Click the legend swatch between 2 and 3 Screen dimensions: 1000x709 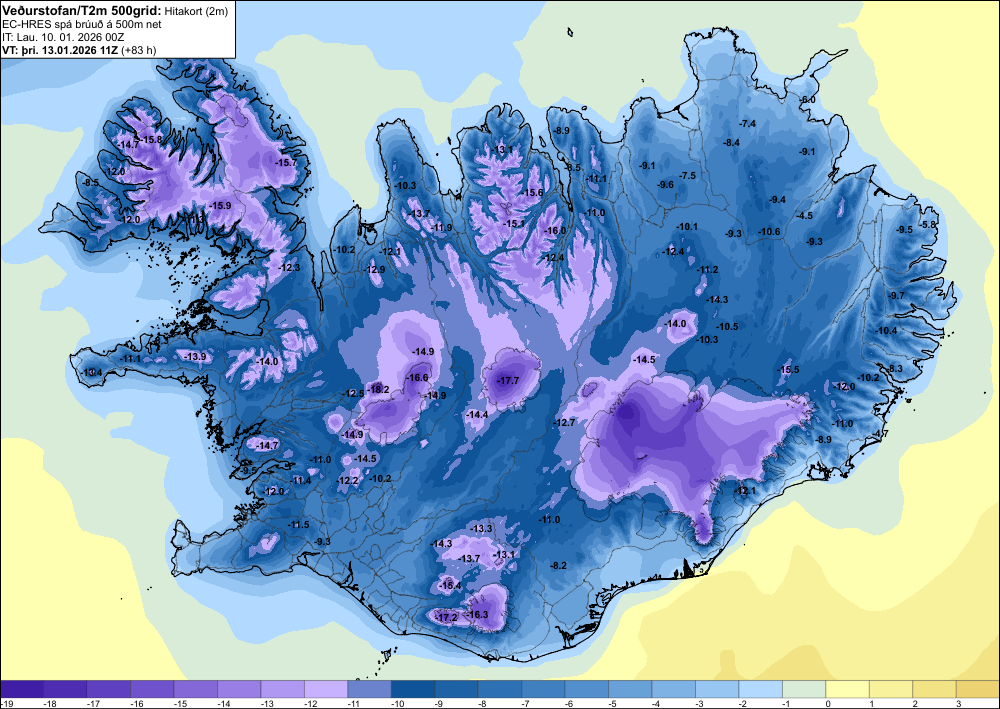click(x=934, y=689)
